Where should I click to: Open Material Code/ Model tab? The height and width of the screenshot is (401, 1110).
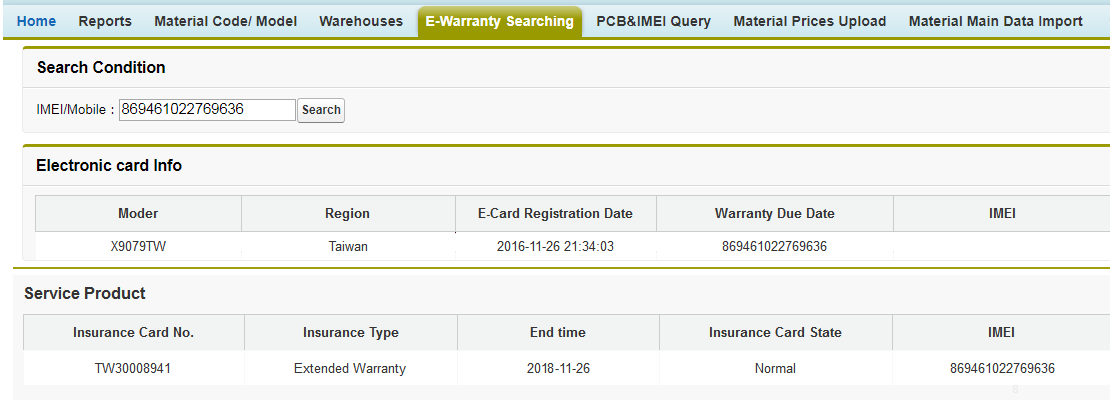(225, 21)
